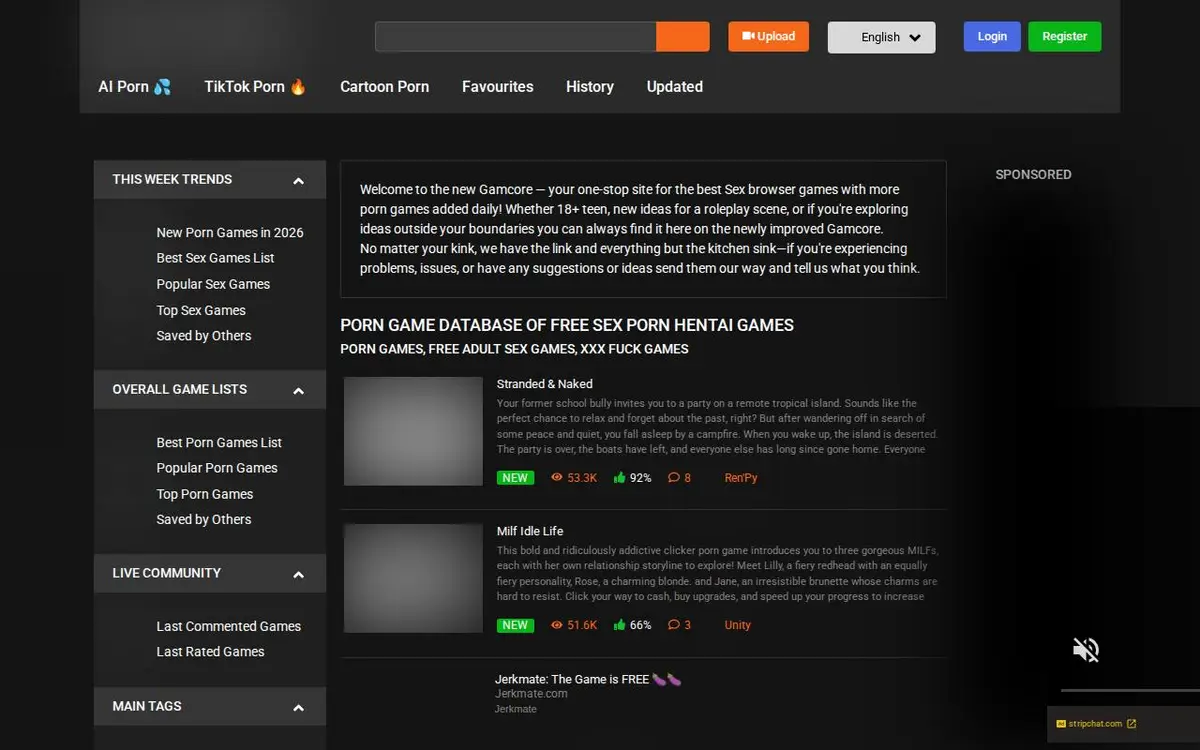Go to the History menu item
This screenshot has width=1200, height=750.
coord(590,87)
